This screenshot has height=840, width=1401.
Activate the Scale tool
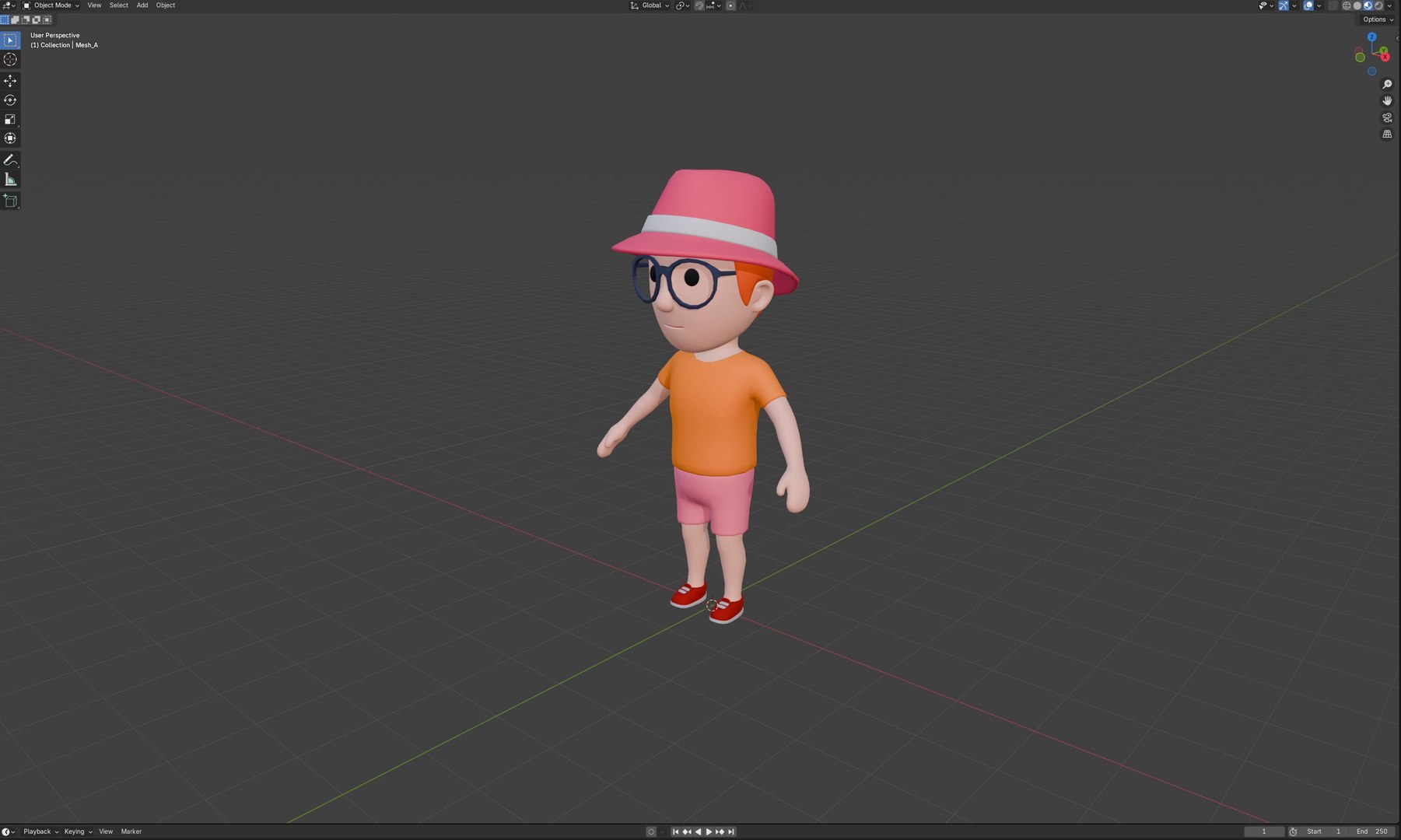(x=10, y=119)
